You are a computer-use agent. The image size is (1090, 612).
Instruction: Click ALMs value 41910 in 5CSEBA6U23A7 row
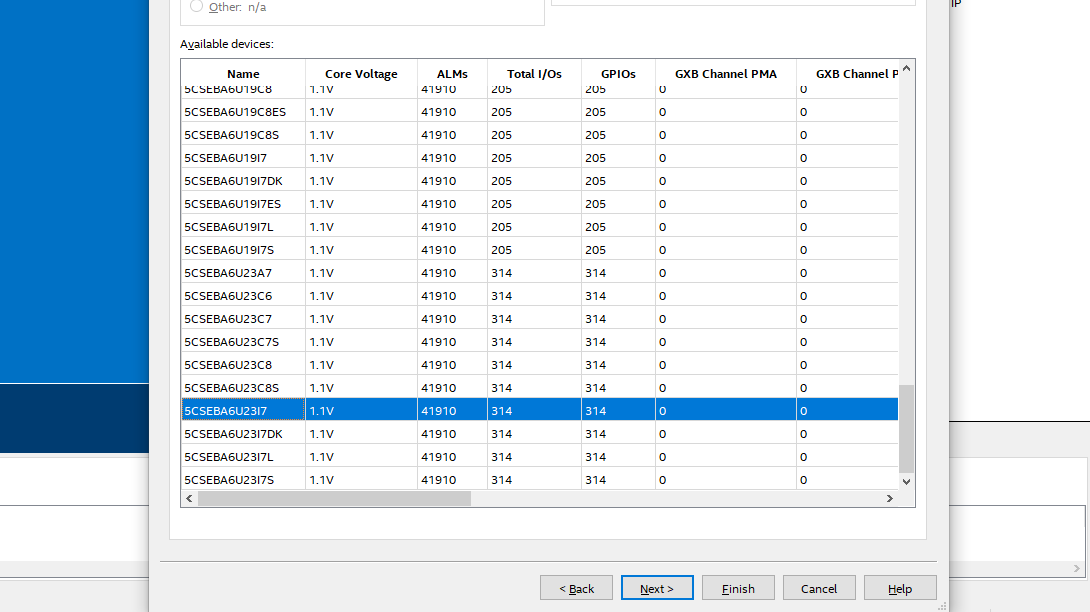pyautogui.click(x=439, y=273)
